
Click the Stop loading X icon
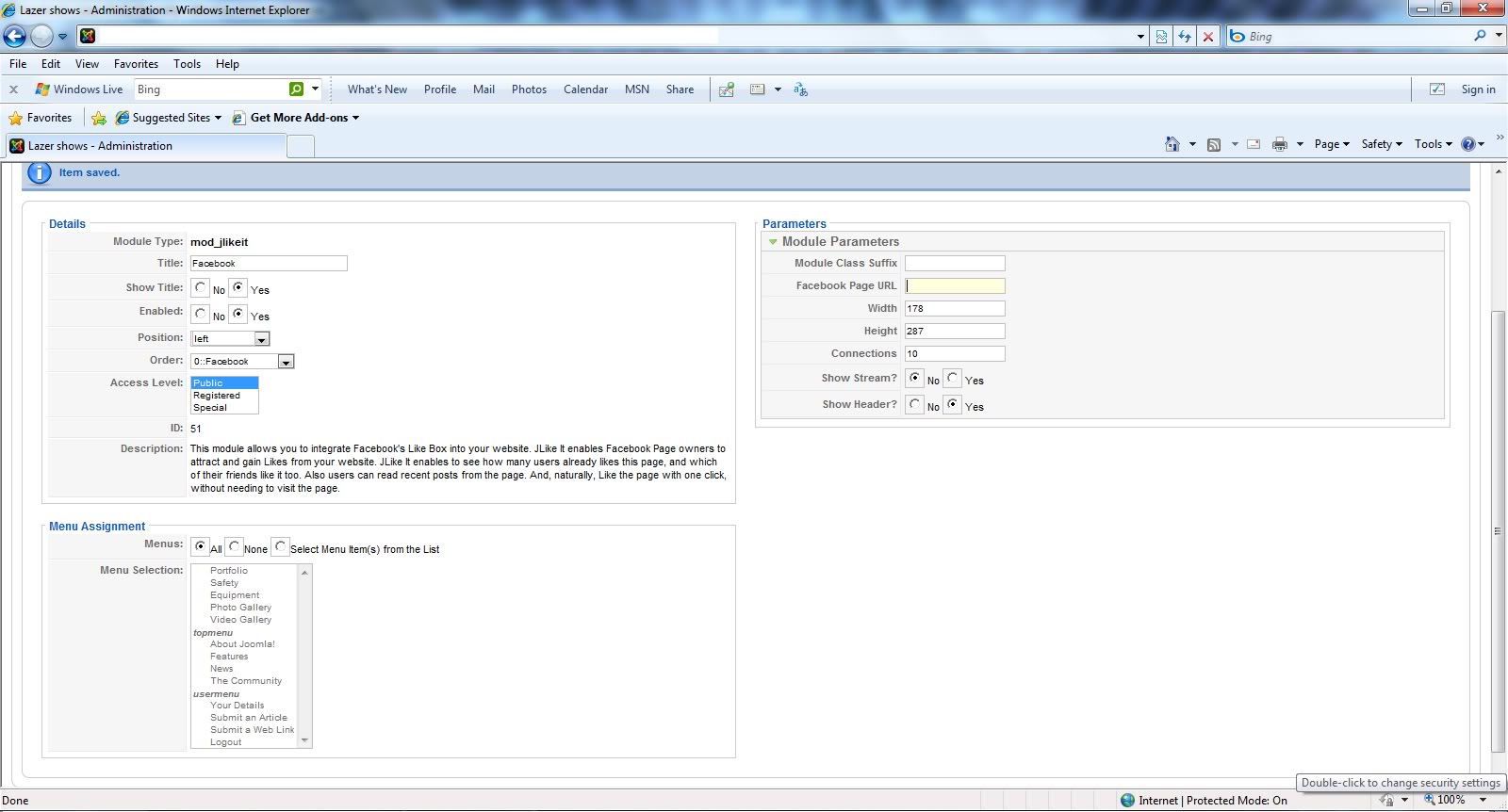coord(1208,37)
